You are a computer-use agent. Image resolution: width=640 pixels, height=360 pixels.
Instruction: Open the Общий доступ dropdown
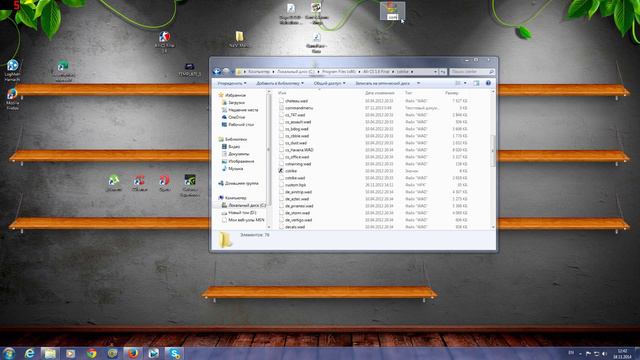(x=329, y=83)
